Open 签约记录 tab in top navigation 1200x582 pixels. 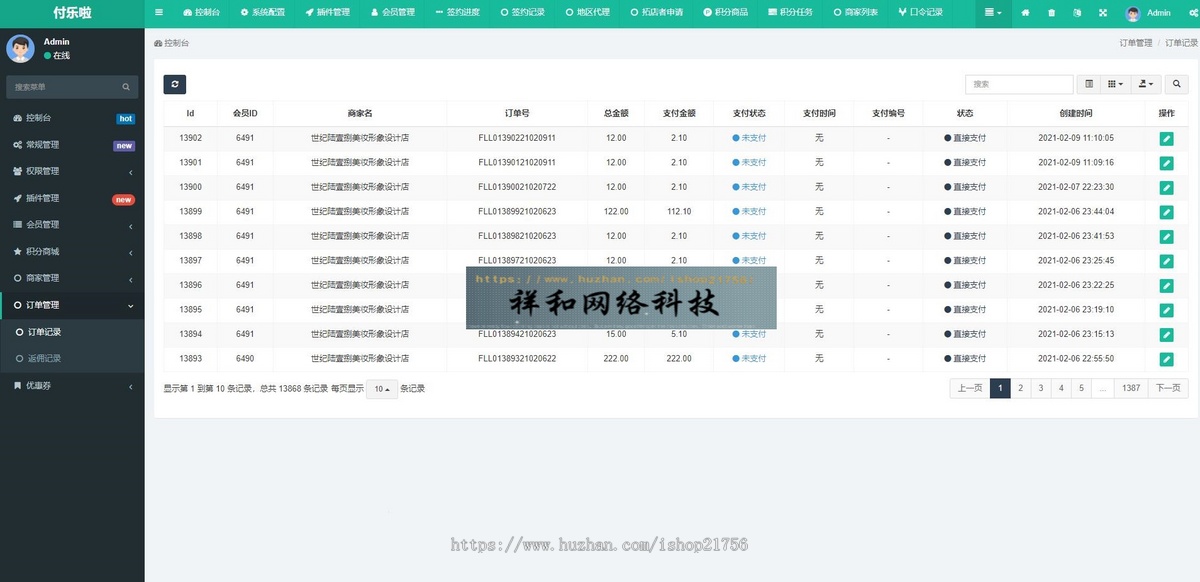click(x=521, y=13)
